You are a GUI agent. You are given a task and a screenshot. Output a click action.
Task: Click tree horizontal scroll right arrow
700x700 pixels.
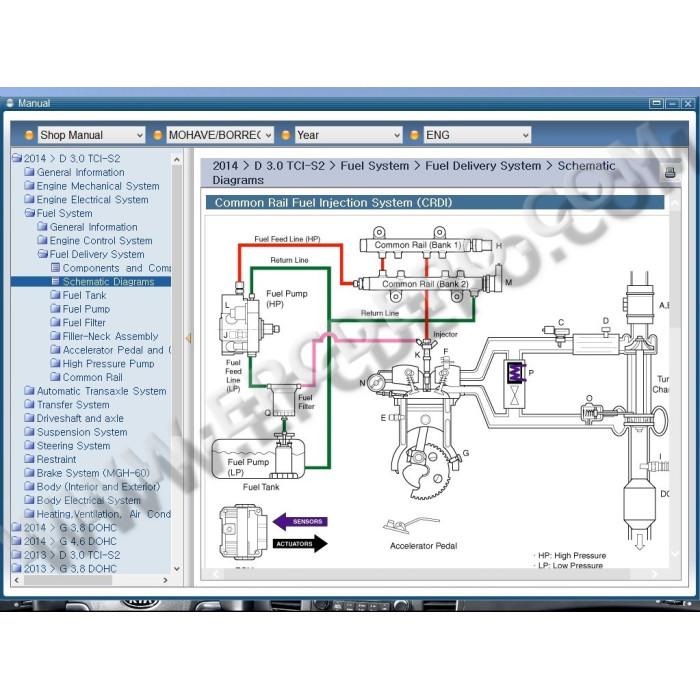point(165,580)
